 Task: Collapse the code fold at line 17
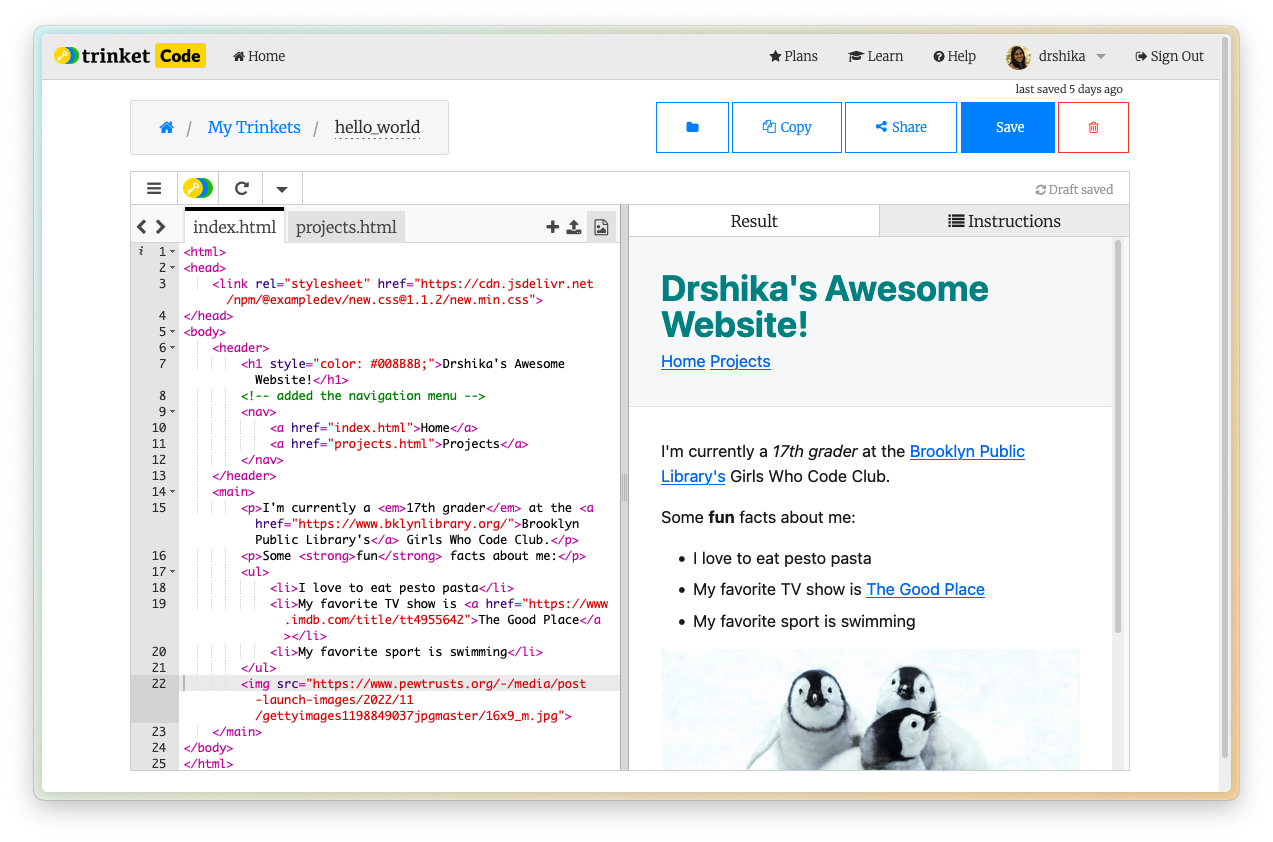pyautogui.click(x=172, y=572)
